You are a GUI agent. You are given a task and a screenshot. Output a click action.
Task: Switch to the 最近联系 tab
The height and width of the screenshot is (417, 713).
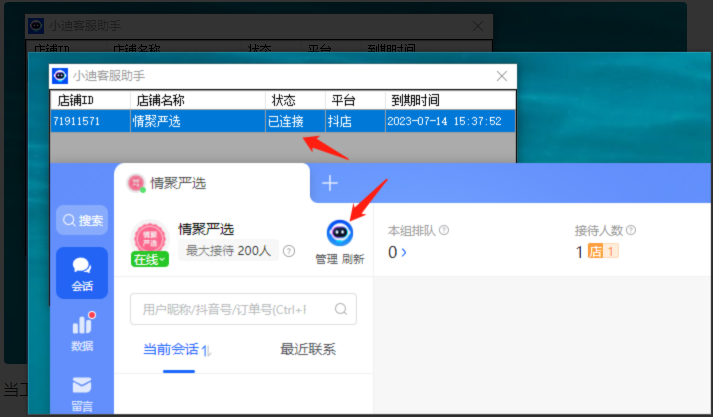tap(308, 349)
